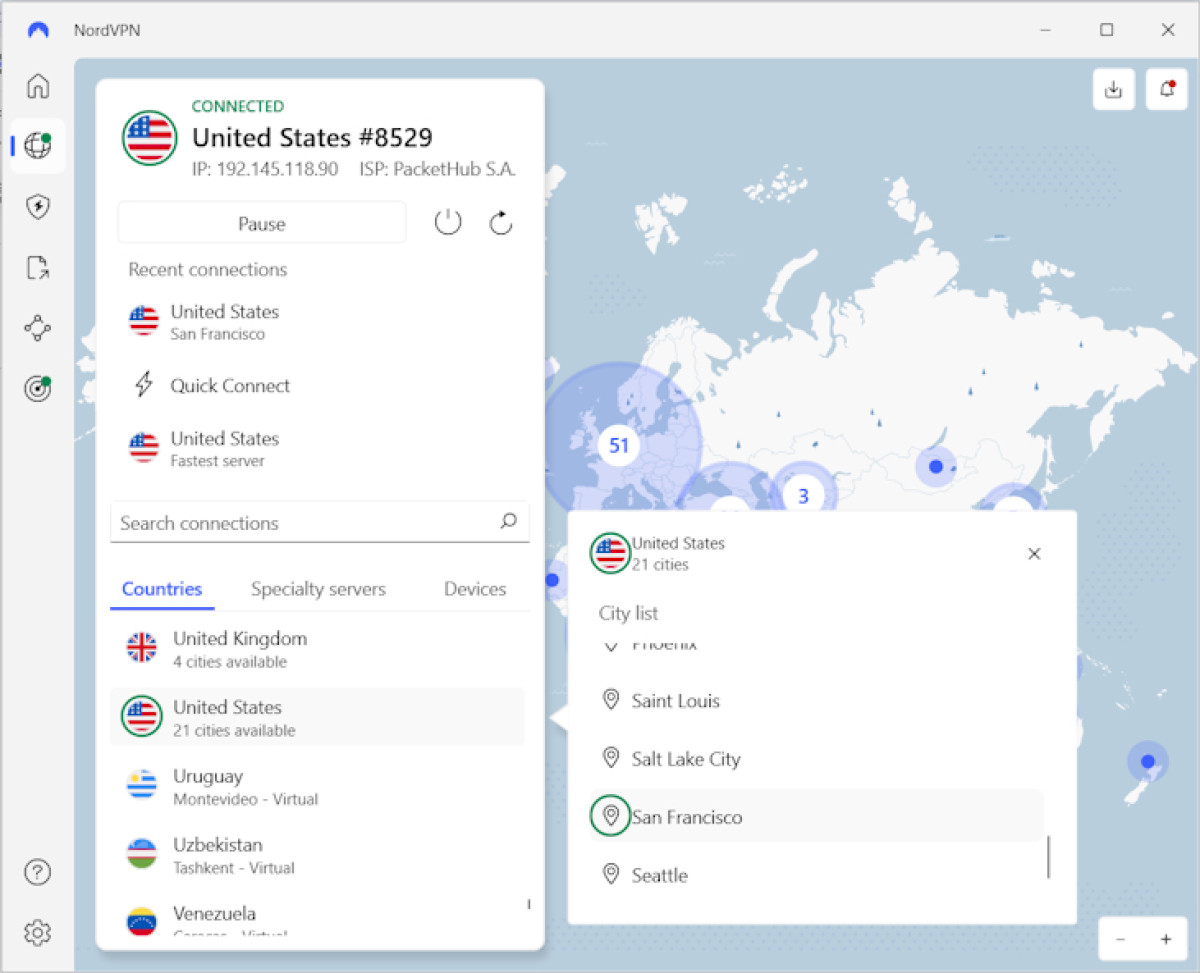Click the Pause button
The height and width of the screenshot is (973, 1200).
point(262,223)
